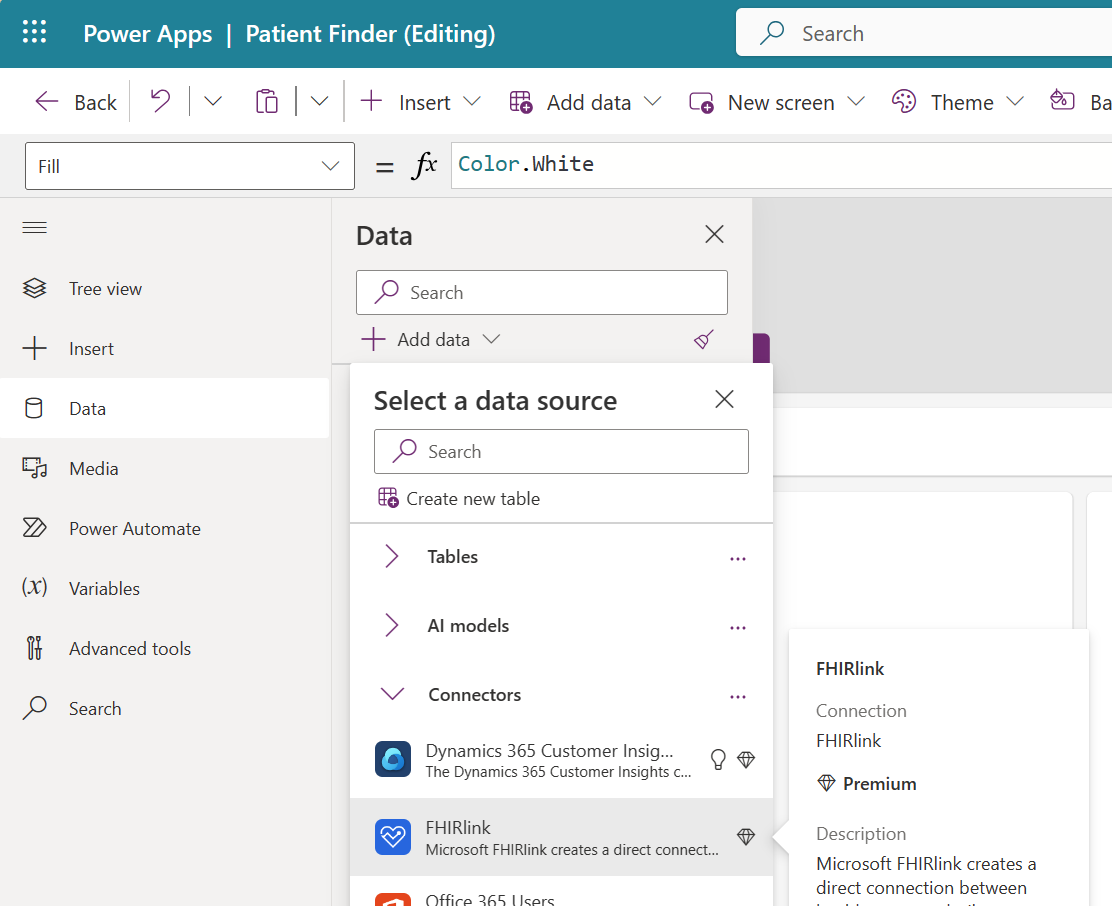Click Create new table
The width and height of the screenshot is (1112, 906).
point(459,498)
